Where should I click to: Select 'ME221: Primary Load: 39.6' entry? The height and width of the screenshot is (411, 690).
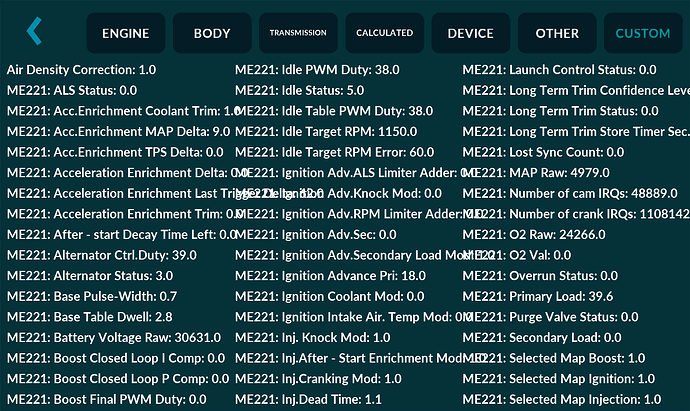(538, 297)
